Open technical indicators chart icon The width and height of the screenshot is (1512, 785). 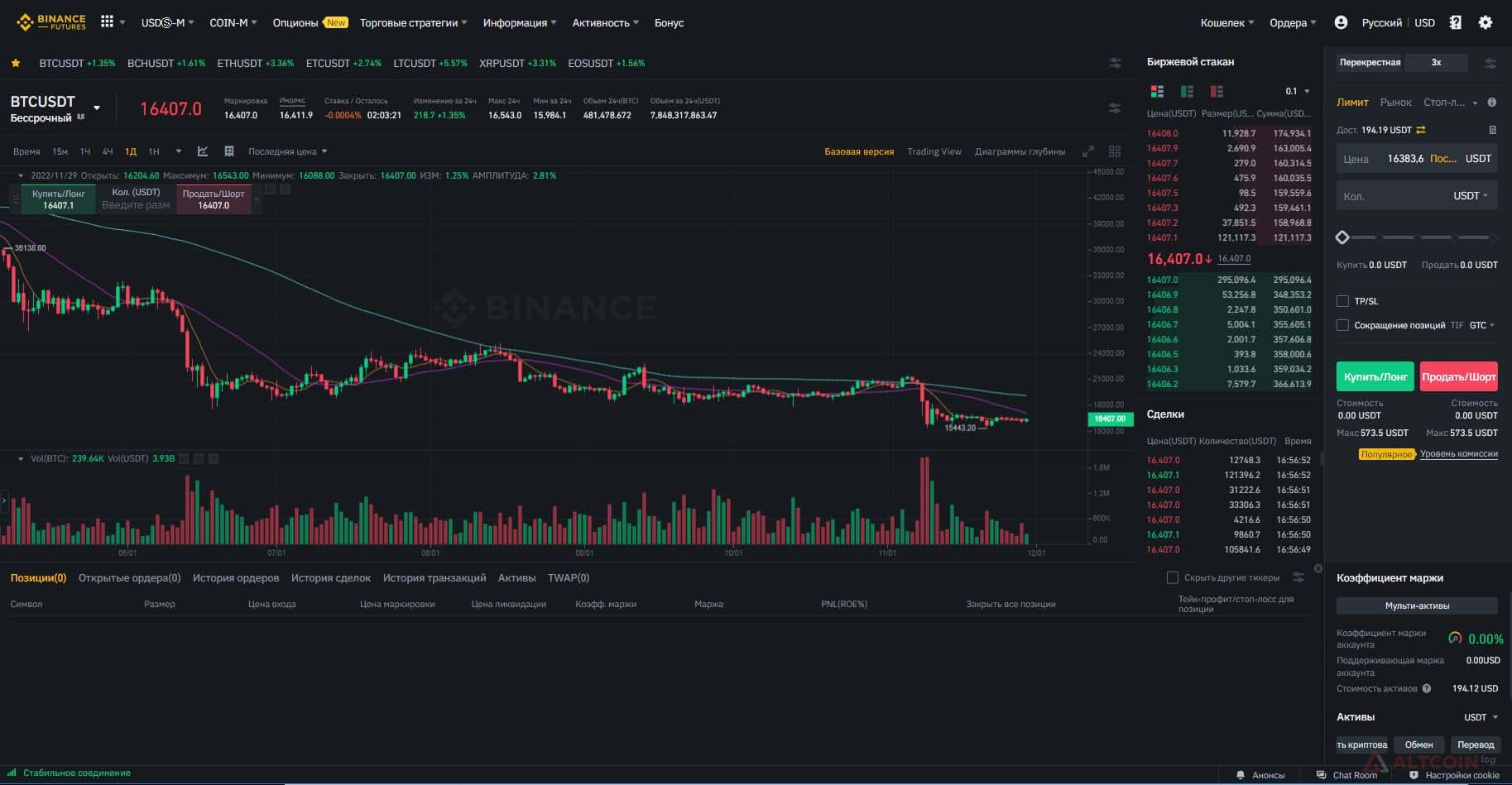pyautogui.click(x=203, y=151)
